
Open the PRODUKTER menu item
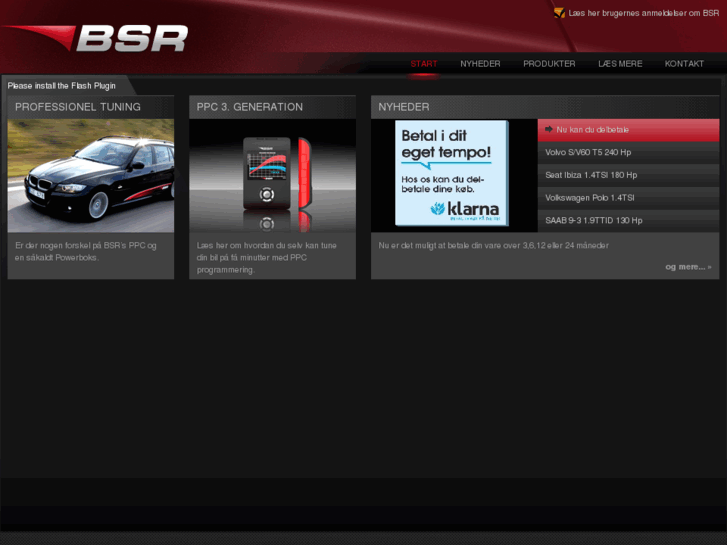click(x=549, y=64)
